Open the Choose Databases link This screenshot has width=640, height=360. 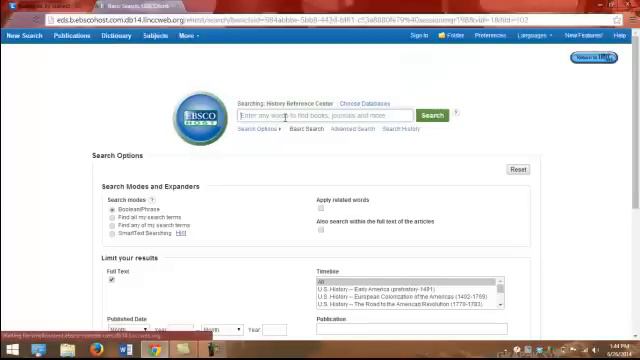click(365, 104)
